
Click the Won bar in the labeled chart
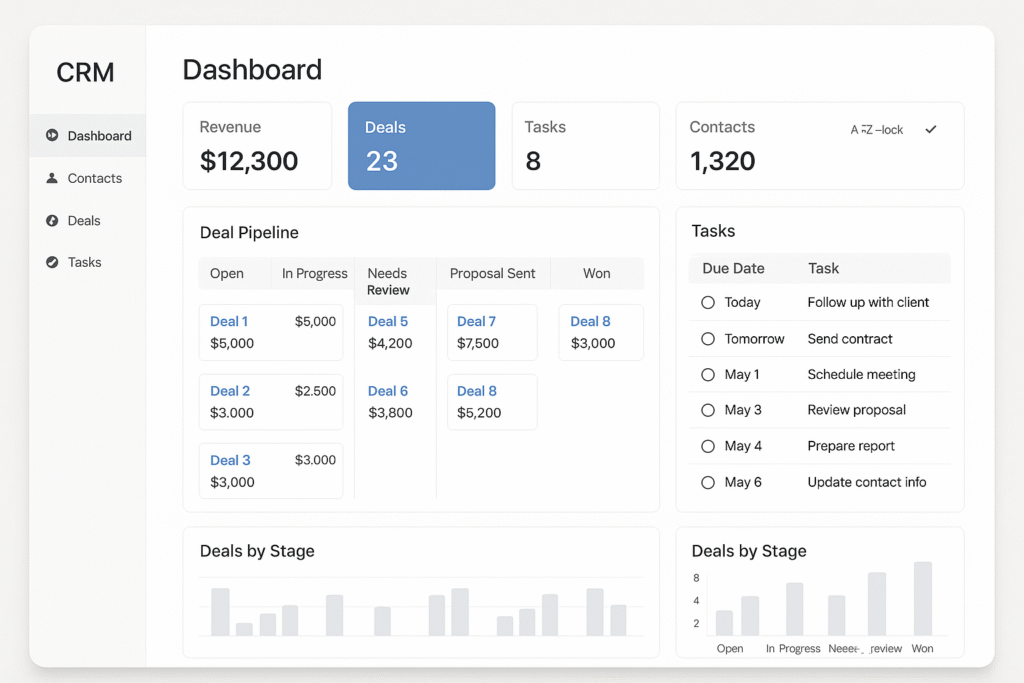tap(923, 598)
